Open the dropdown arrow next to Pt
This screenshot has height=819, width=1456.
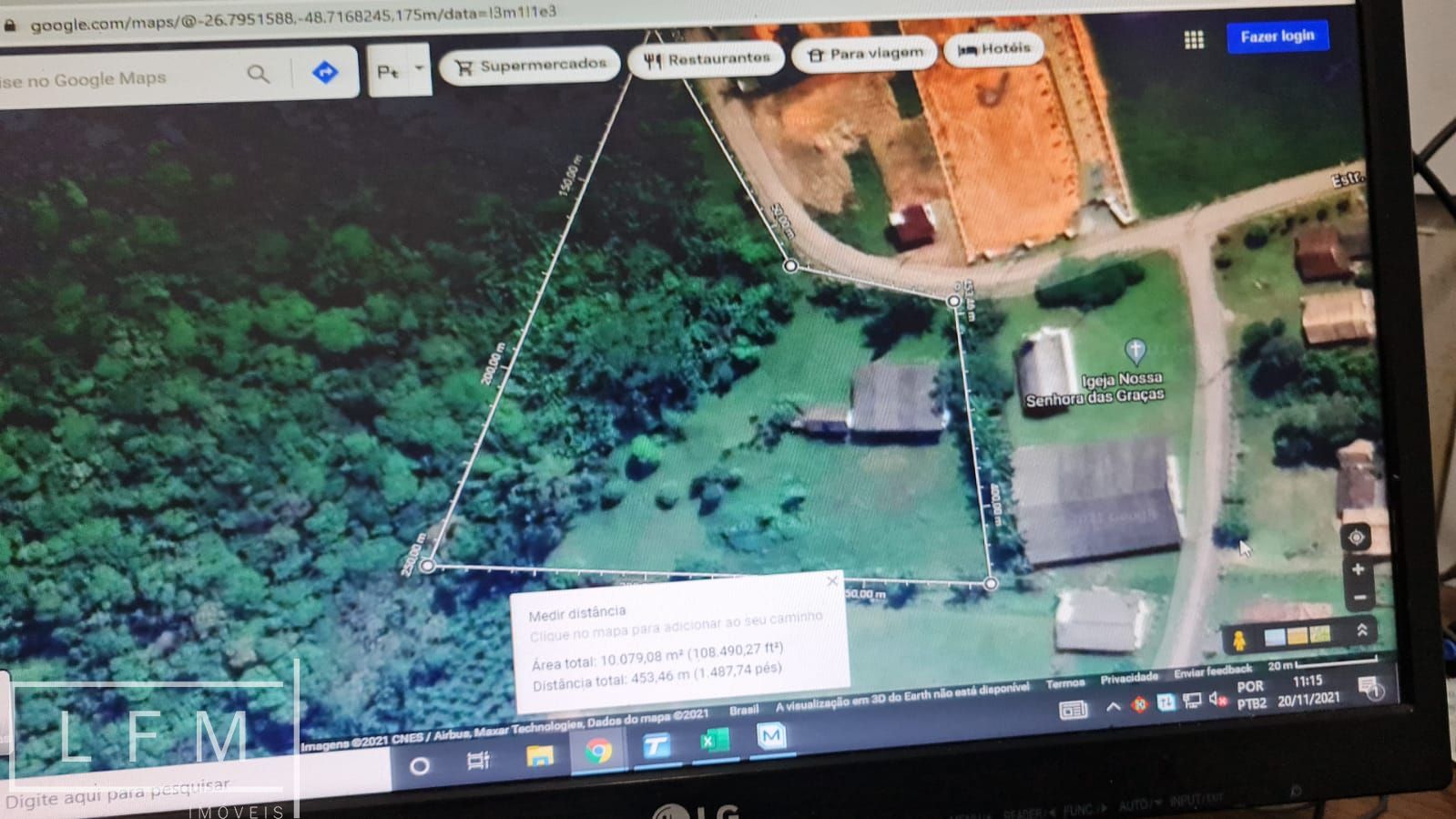click(419, 68)
